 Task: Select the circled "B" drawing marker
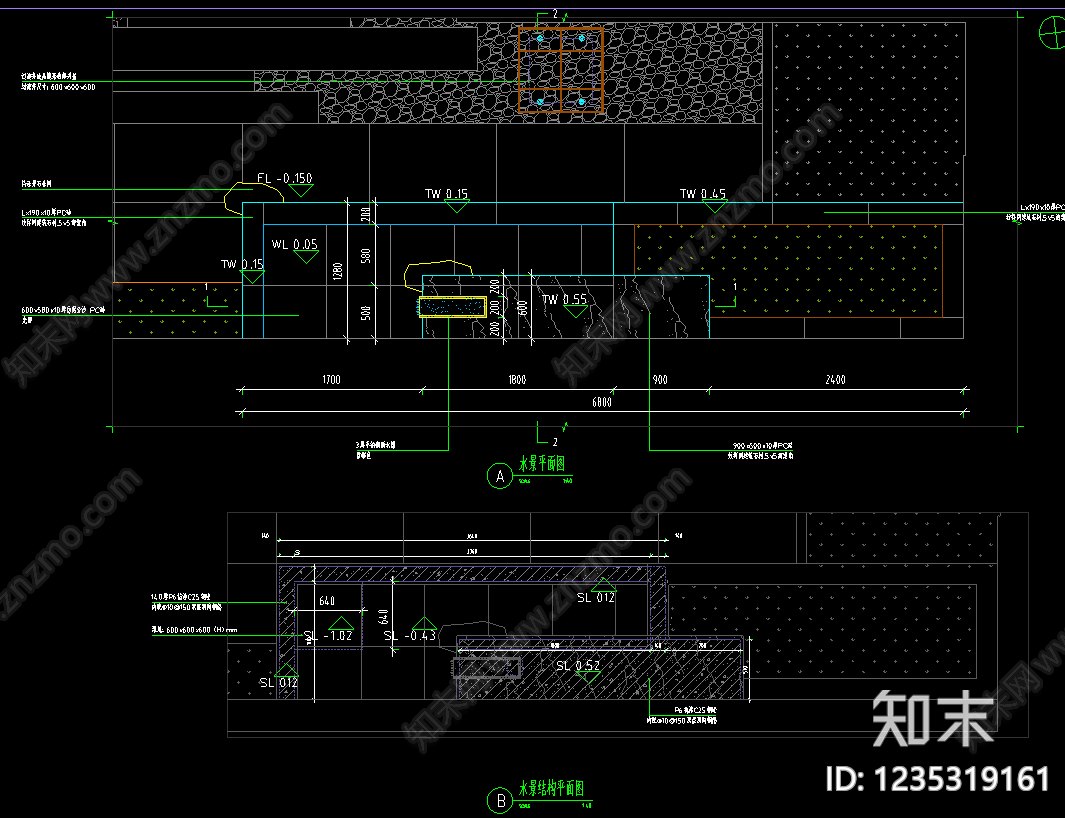501,800
